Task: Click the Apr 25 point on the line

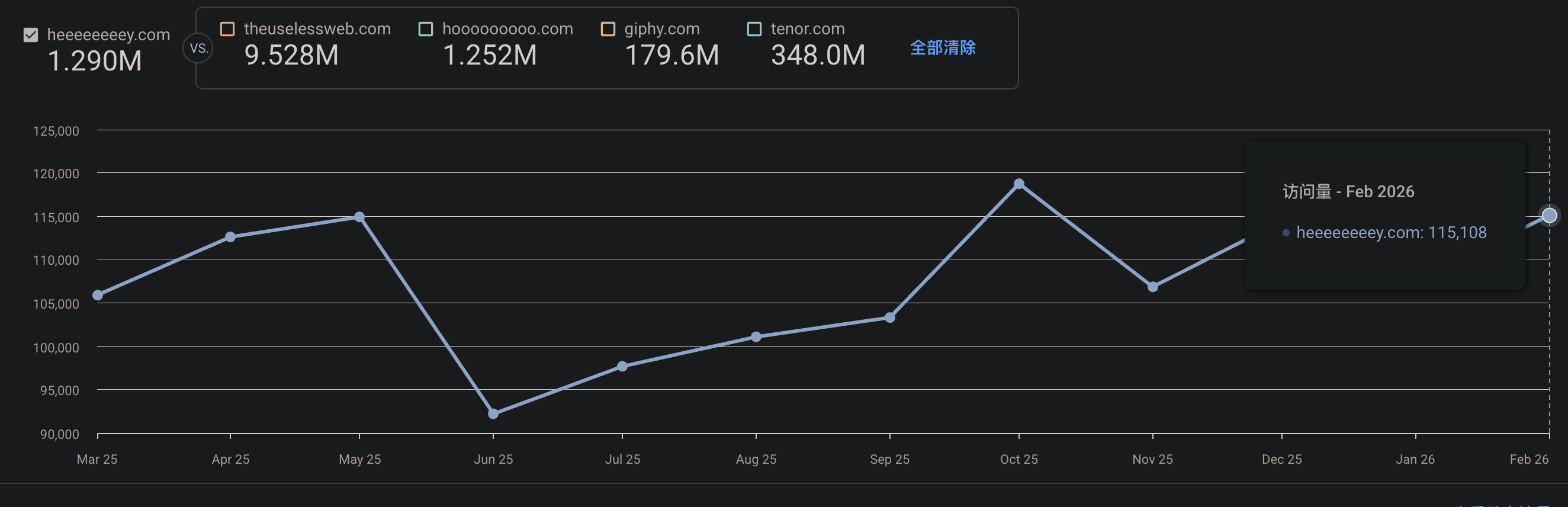Action: pos(230,237)
